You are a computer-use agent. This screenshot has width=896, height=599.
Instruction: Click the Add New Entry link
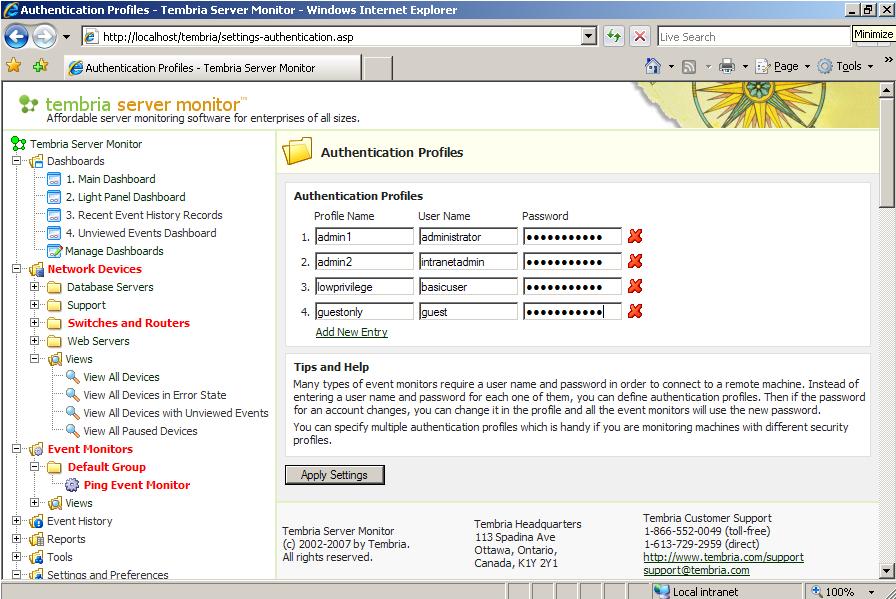pyautogui.click(x=351, y=332)
